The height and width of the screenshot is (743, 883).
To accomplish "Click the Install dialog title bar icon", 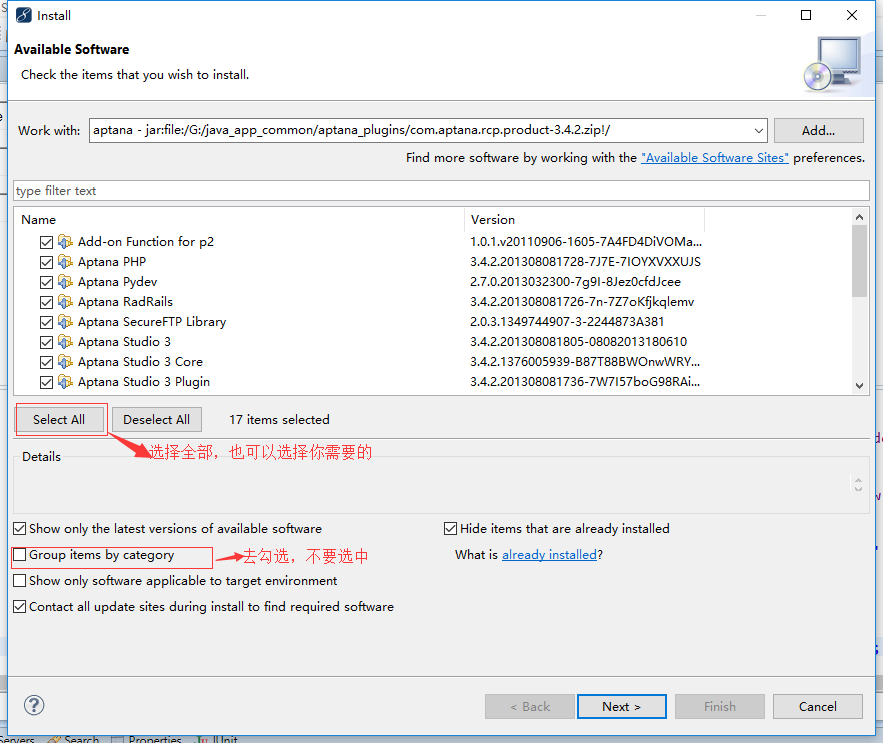I will pyautogui.click(x=24, y=15).
